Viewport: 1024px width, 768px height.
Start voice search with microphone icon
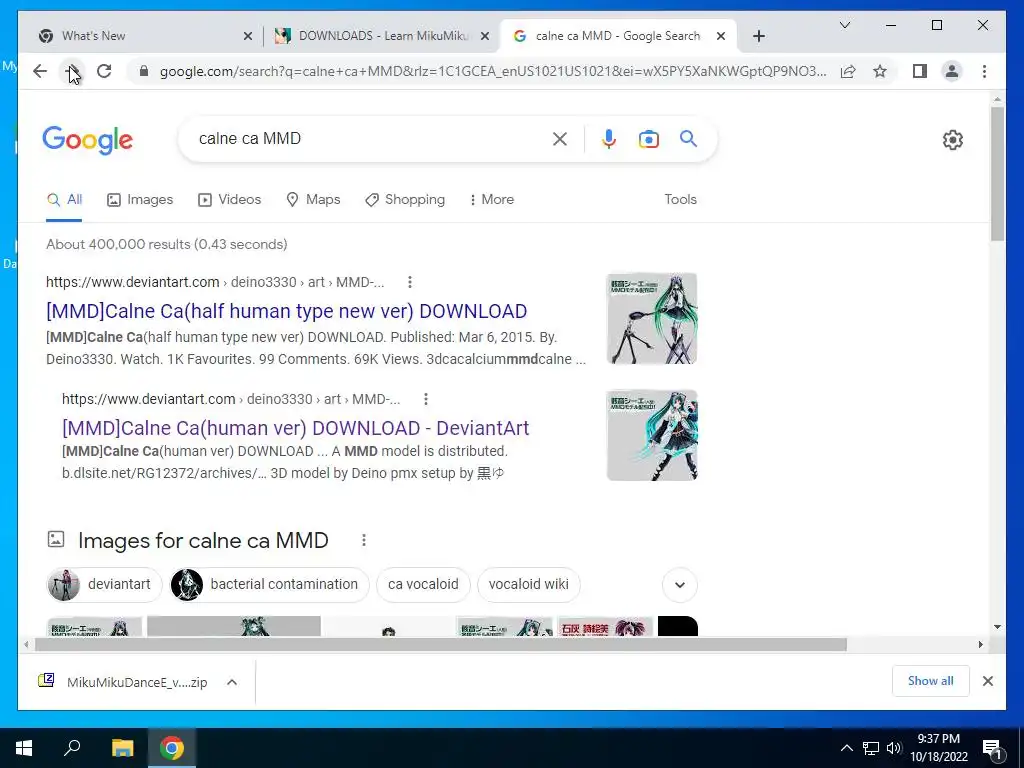(x=609, y=138)
